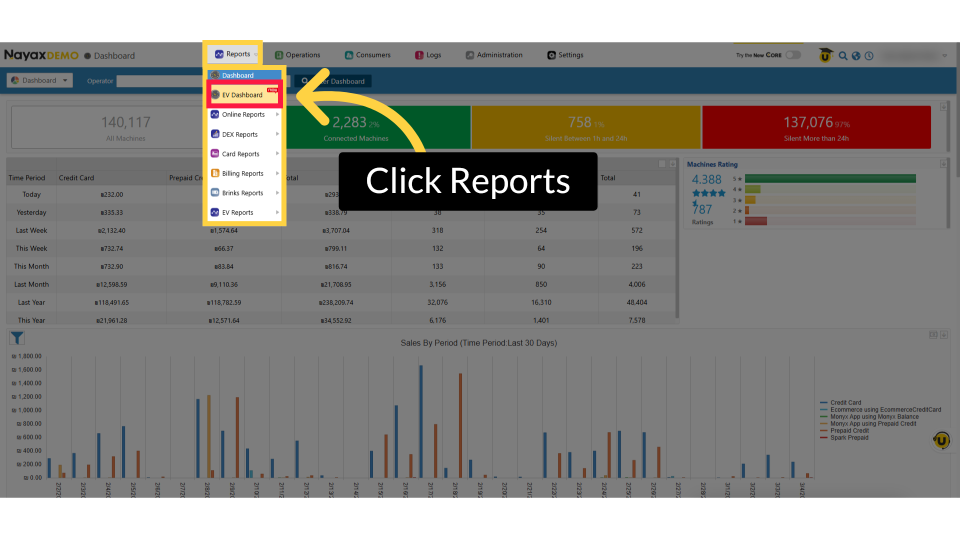960x540 pixels.
Task: Expand the Online Reports submenu
Action: [245, 115]
